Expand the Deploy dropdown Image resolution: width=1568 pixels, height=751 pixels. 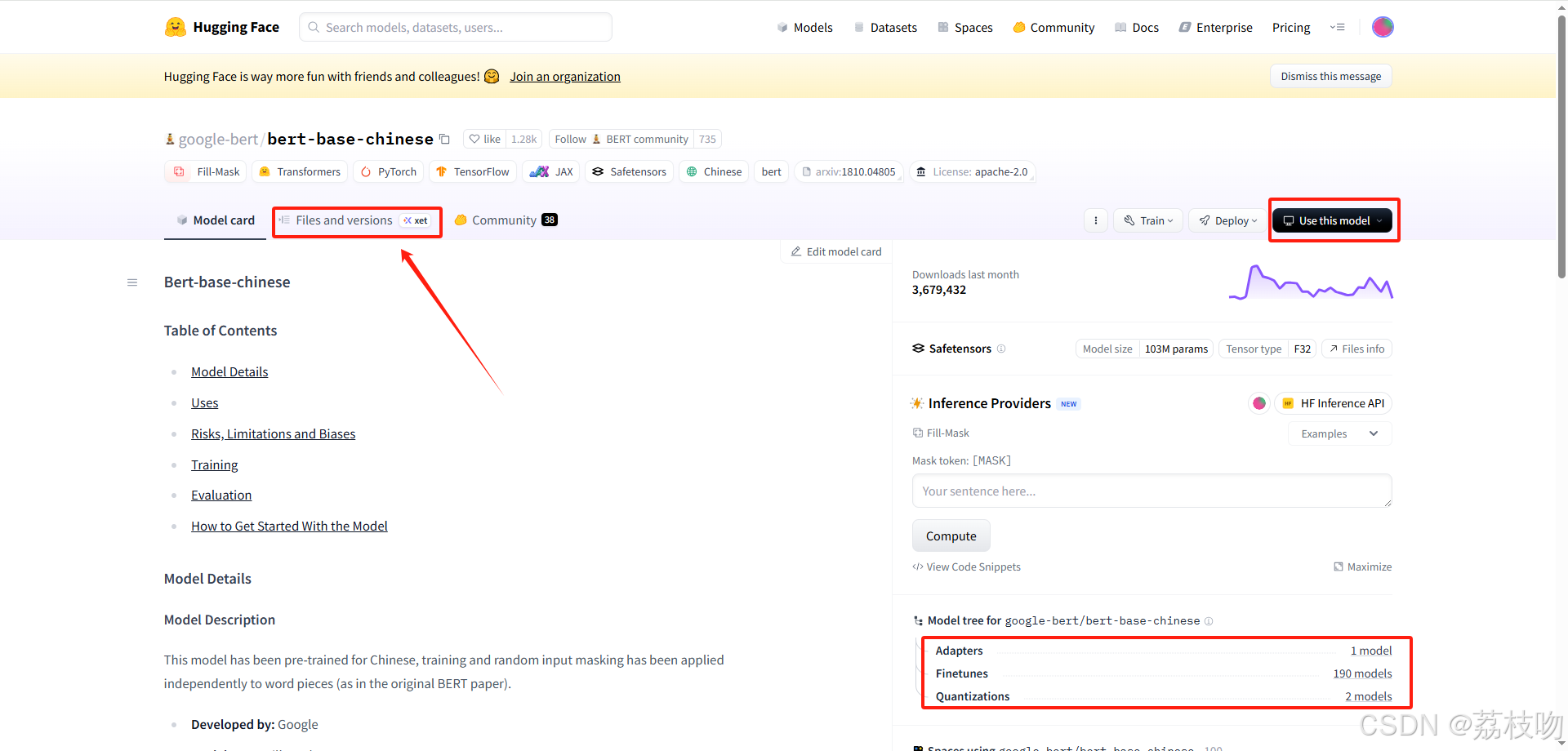(x=1227, y=220)
